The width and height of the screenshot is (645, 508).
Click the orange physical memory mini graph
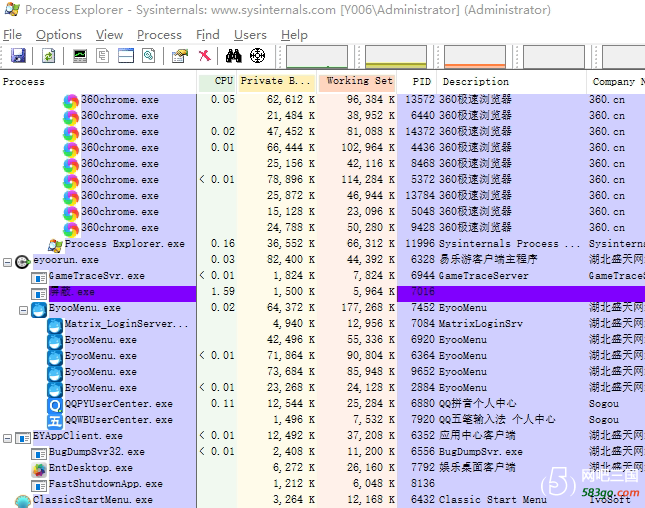click(x=475, y=56)
